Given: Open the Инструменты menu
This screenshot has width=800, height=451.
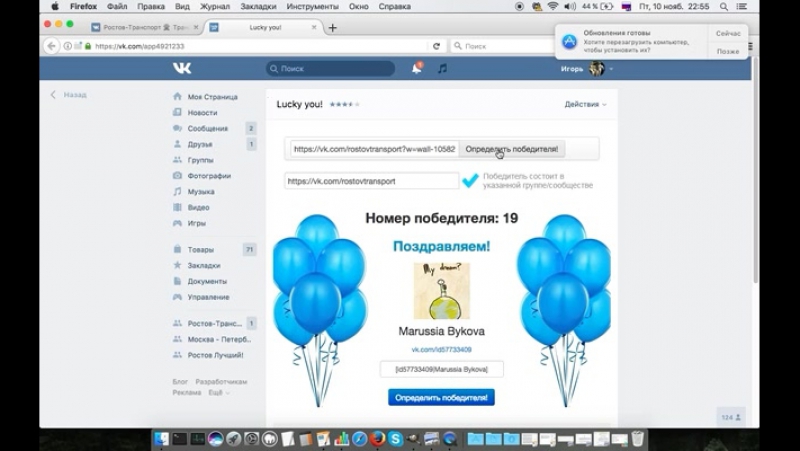Looking at the screenshot, I should pyautogui.click(x=312, y=7).
